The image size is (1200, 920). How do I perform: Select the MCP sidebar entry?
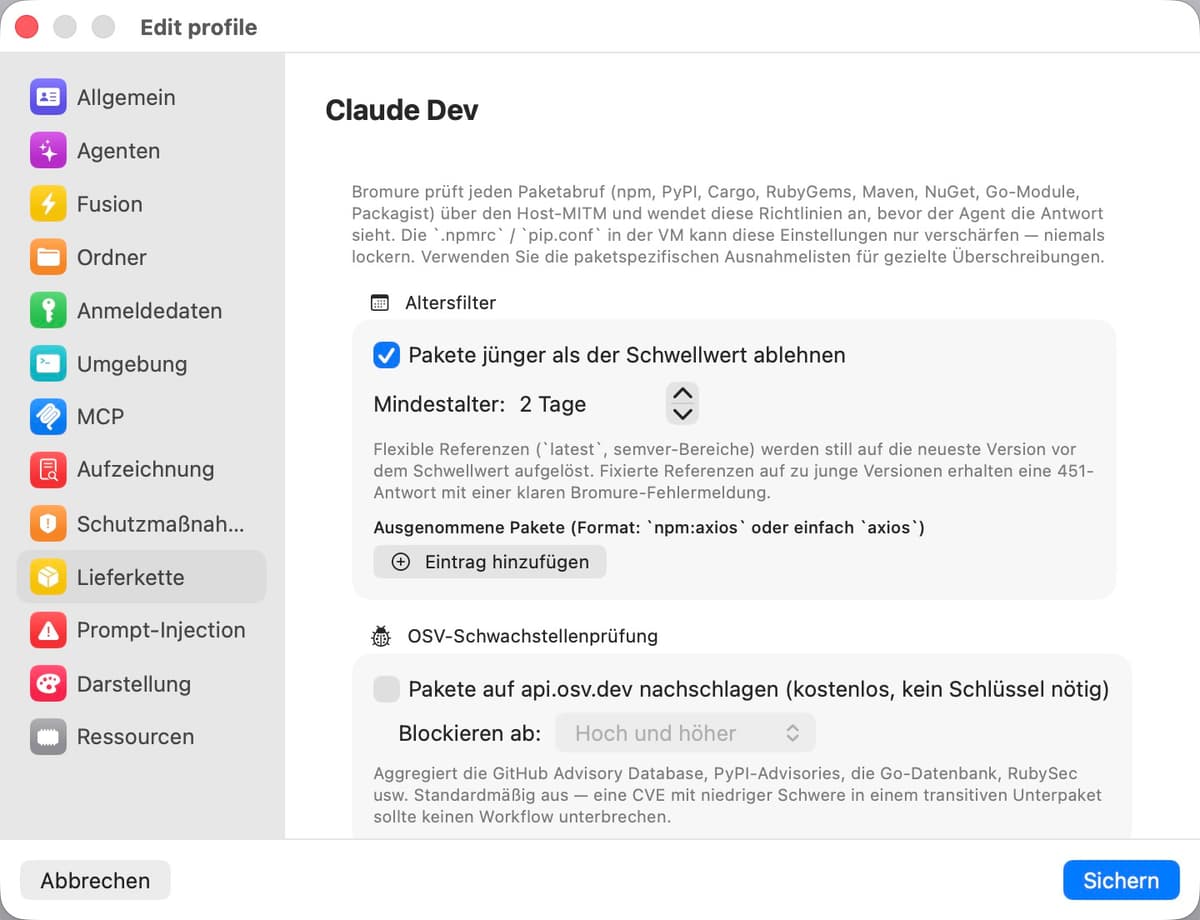tap(142, 417)
